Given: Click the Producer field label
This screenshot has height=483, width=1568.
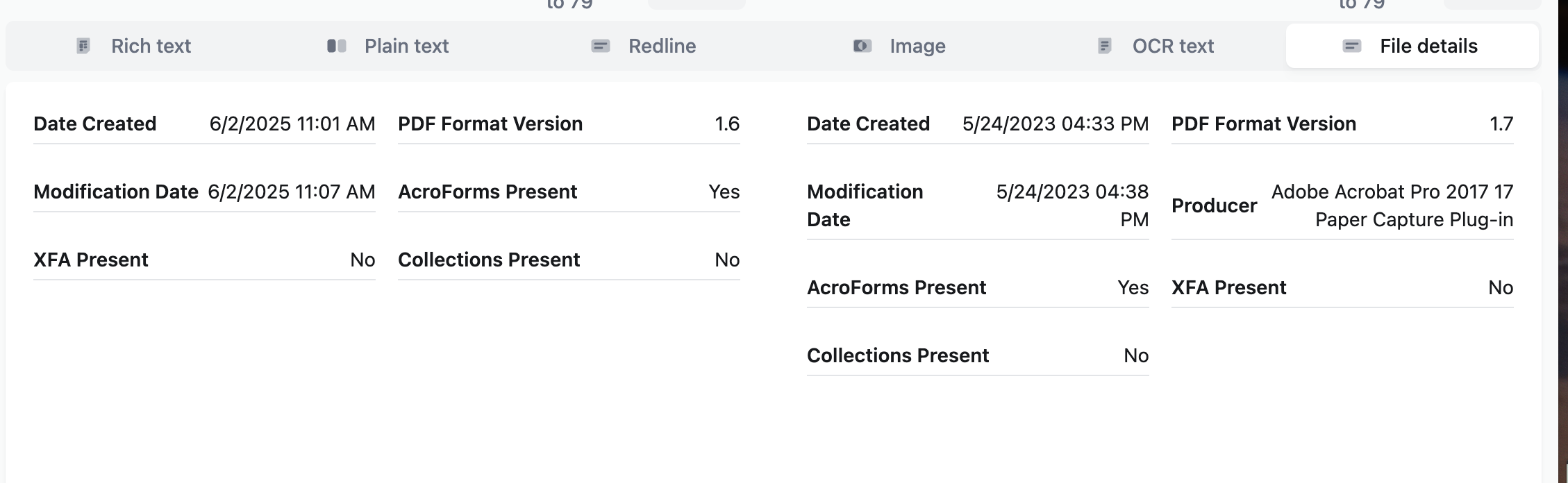Looking at the screenshot, I should (x=1214, y=206).
